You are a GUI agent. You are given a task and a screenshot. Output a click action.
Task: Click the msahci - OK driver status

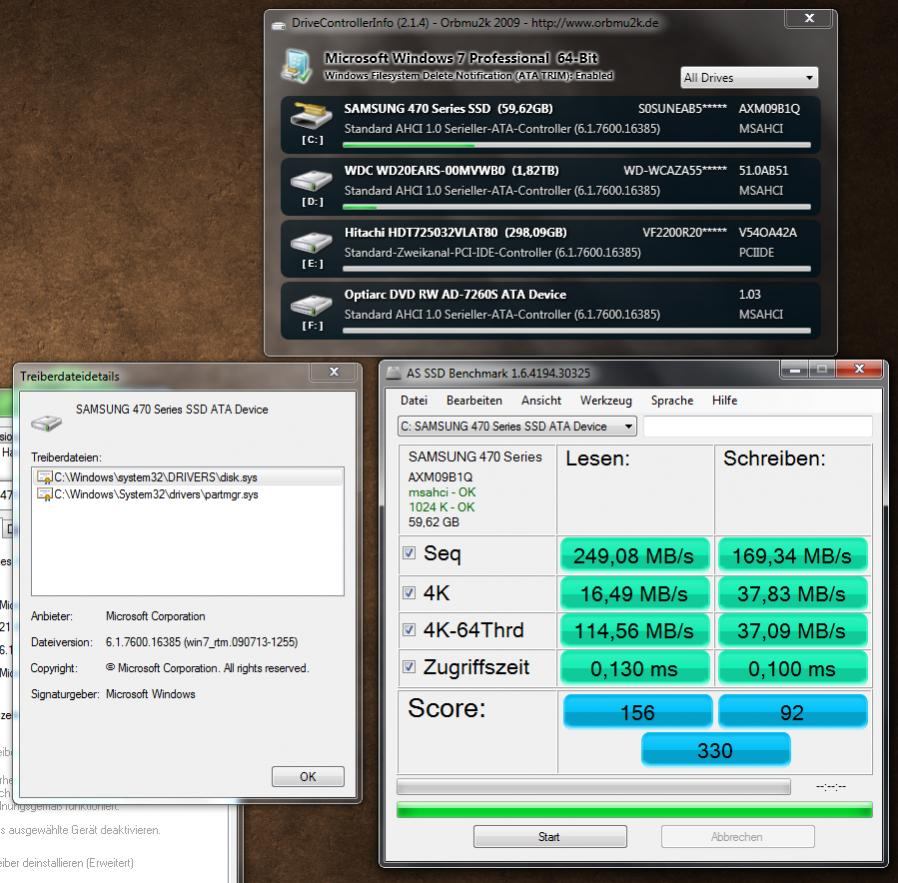[442, 492]
